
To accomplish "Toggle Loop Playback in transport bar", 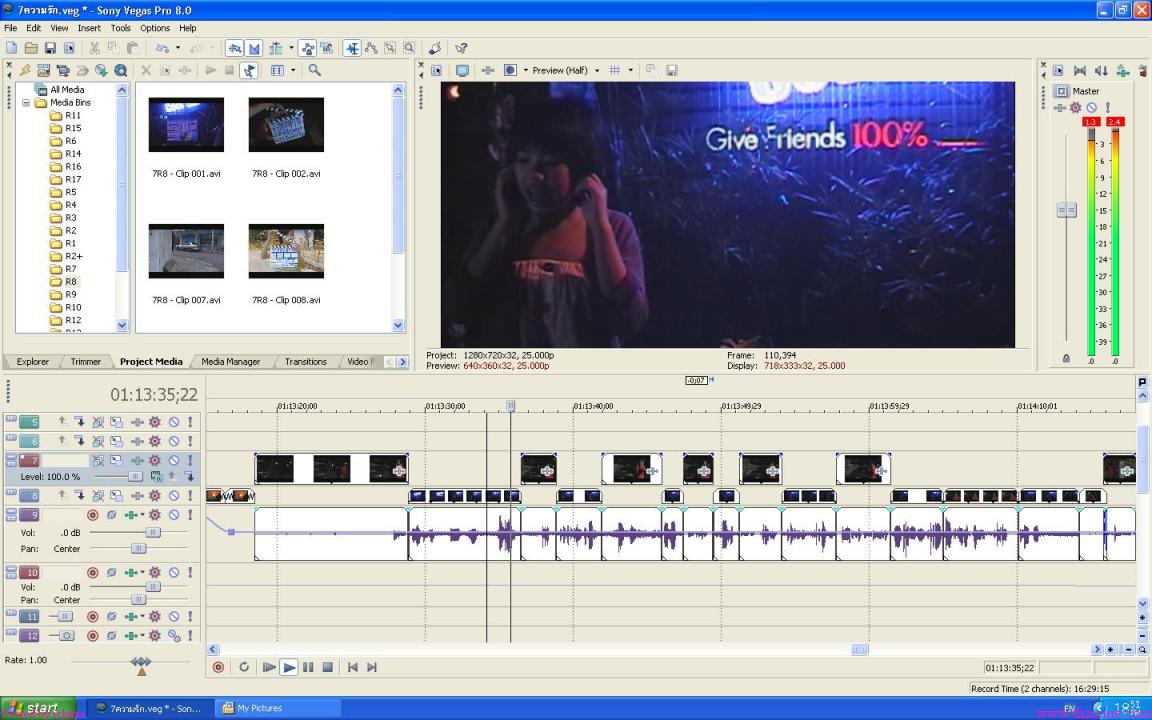I will [244, 667].
